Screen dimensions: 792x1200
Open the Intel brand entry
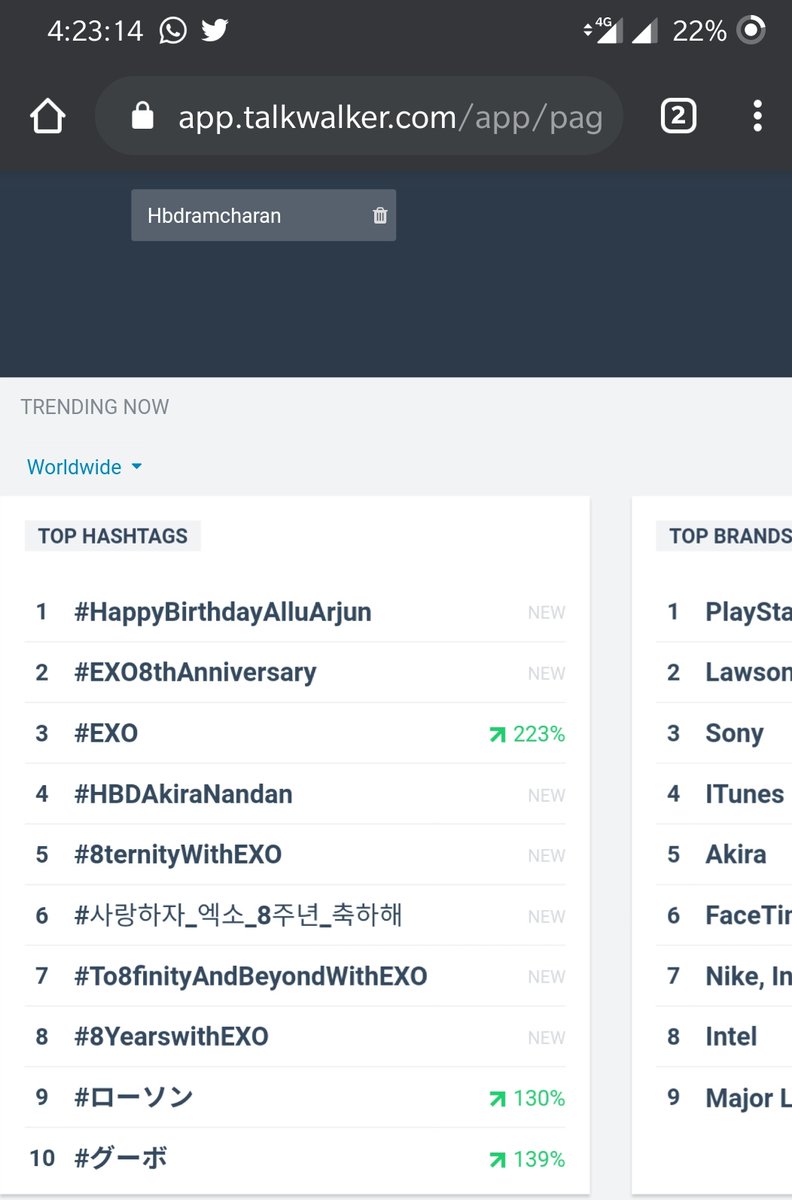click(x=731, y=1037)
